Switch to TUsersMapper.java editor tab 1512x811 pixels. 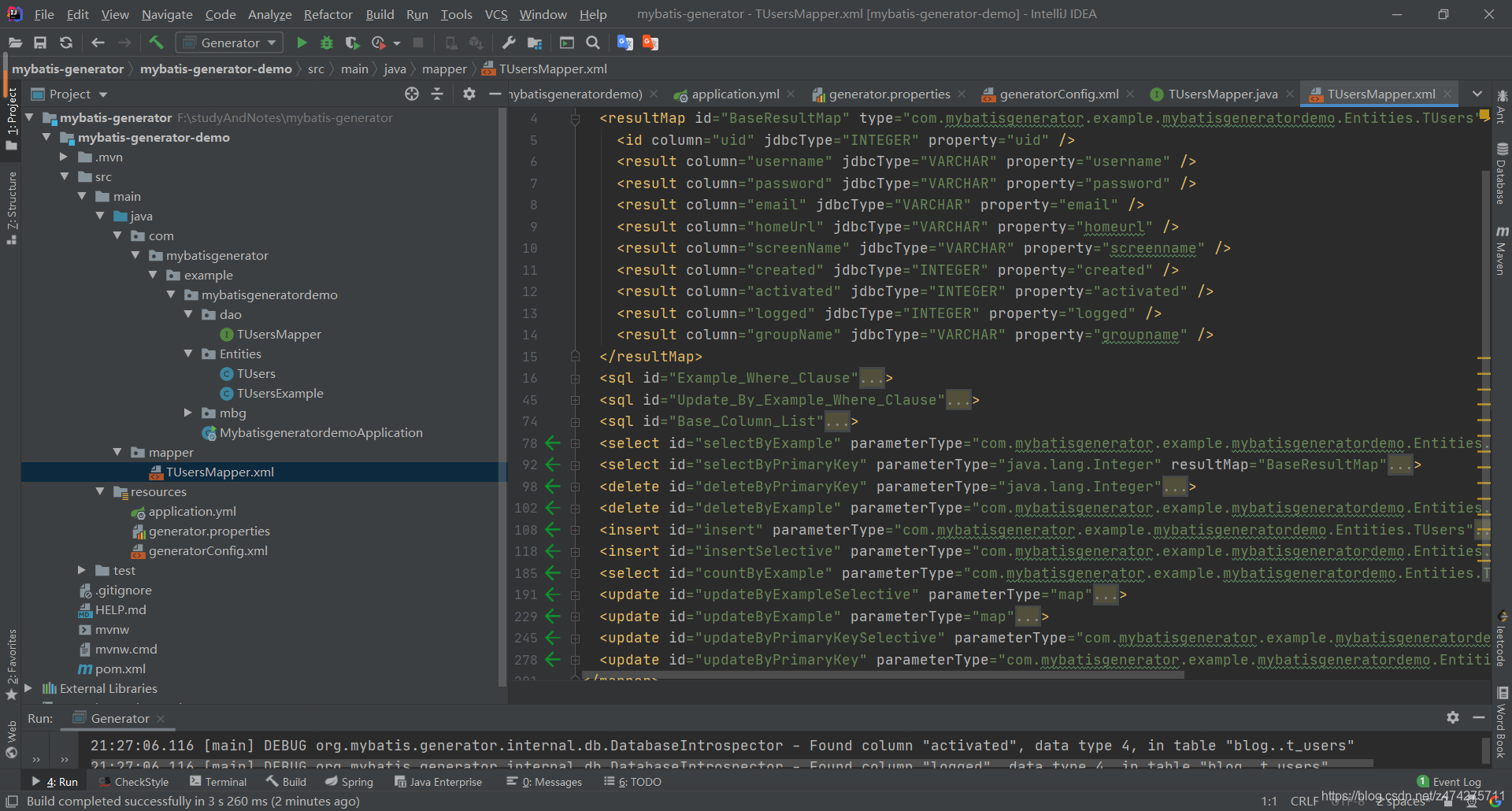click(x=1222, y=94)
